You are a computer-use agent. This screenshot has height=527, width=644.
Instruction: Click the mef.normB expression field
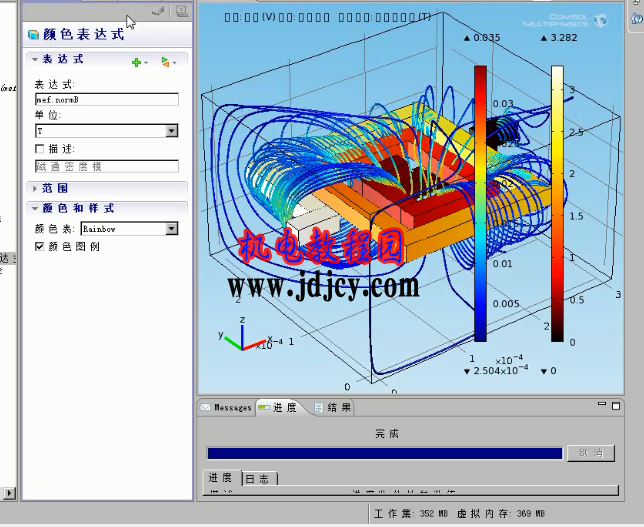point(107,99)
